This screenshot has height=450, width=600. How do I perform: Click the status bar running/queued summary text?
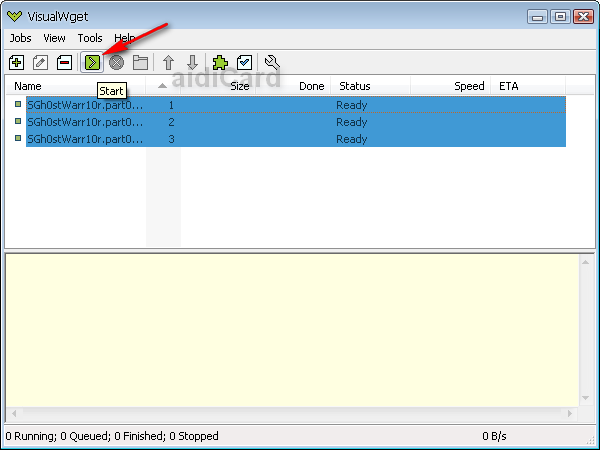(x=112, y=436)
